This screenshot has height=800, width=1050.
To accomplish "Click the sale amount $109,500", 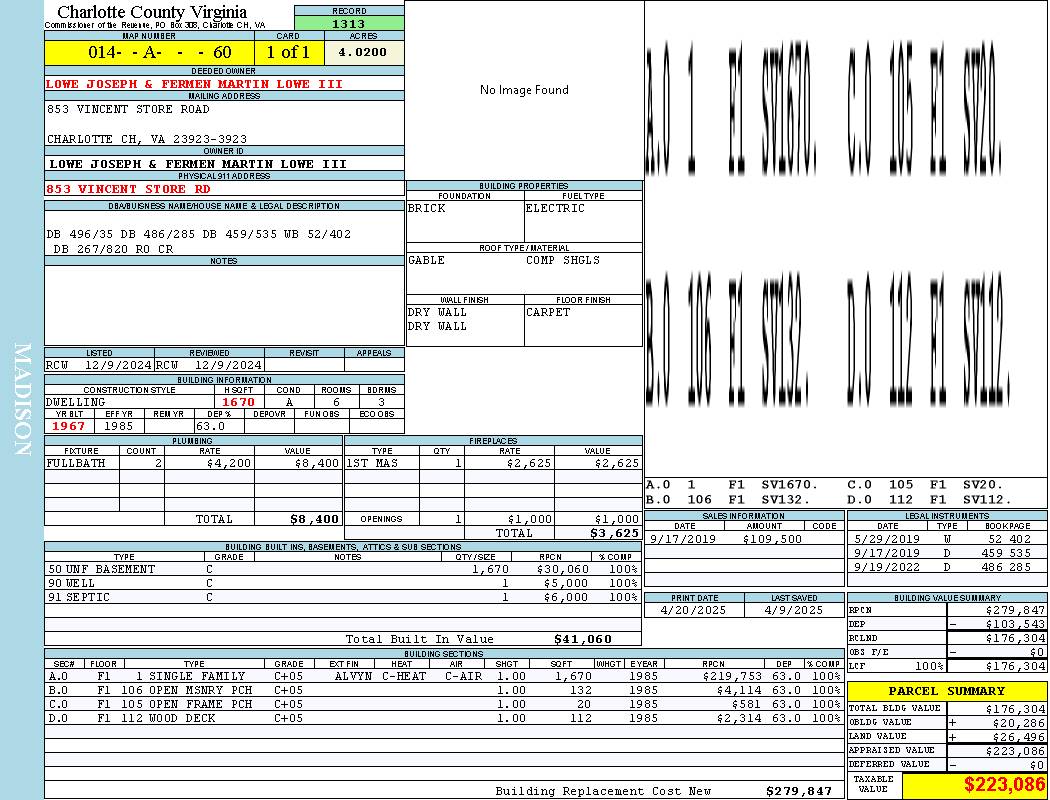I will point(772,539).
